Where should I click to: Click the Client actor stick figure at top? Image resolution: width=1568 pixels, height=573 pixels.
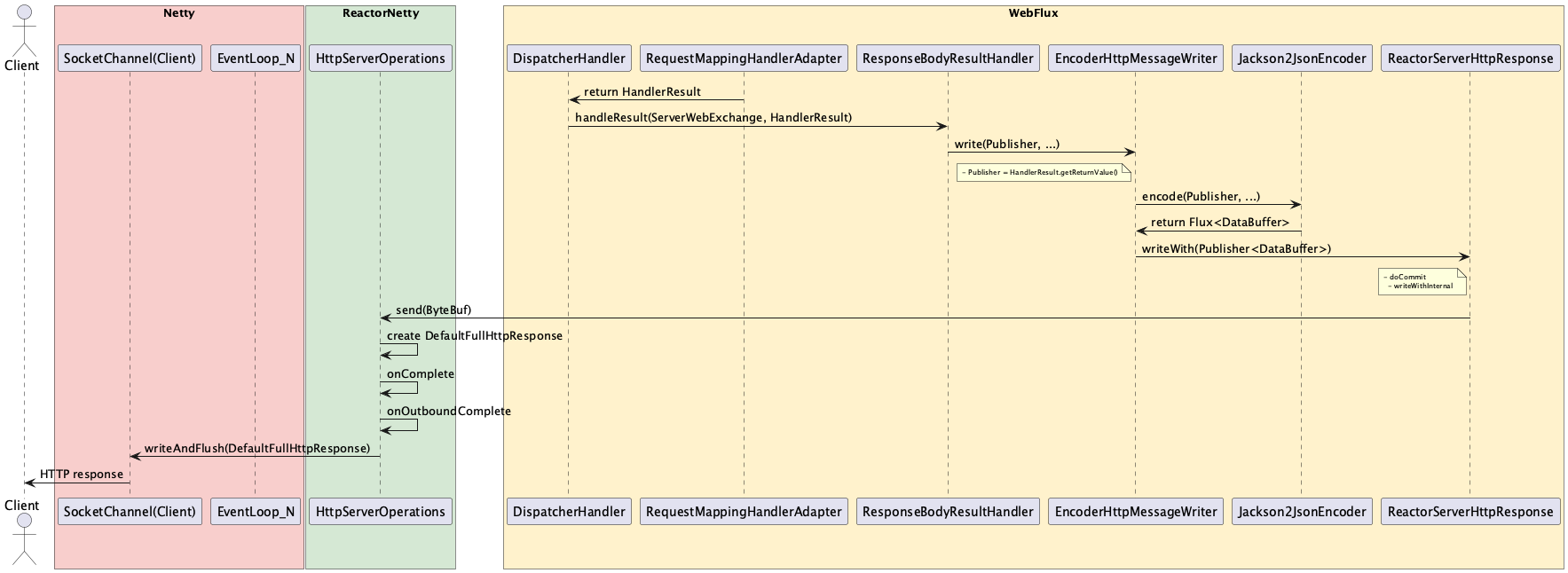pos(24,29)
